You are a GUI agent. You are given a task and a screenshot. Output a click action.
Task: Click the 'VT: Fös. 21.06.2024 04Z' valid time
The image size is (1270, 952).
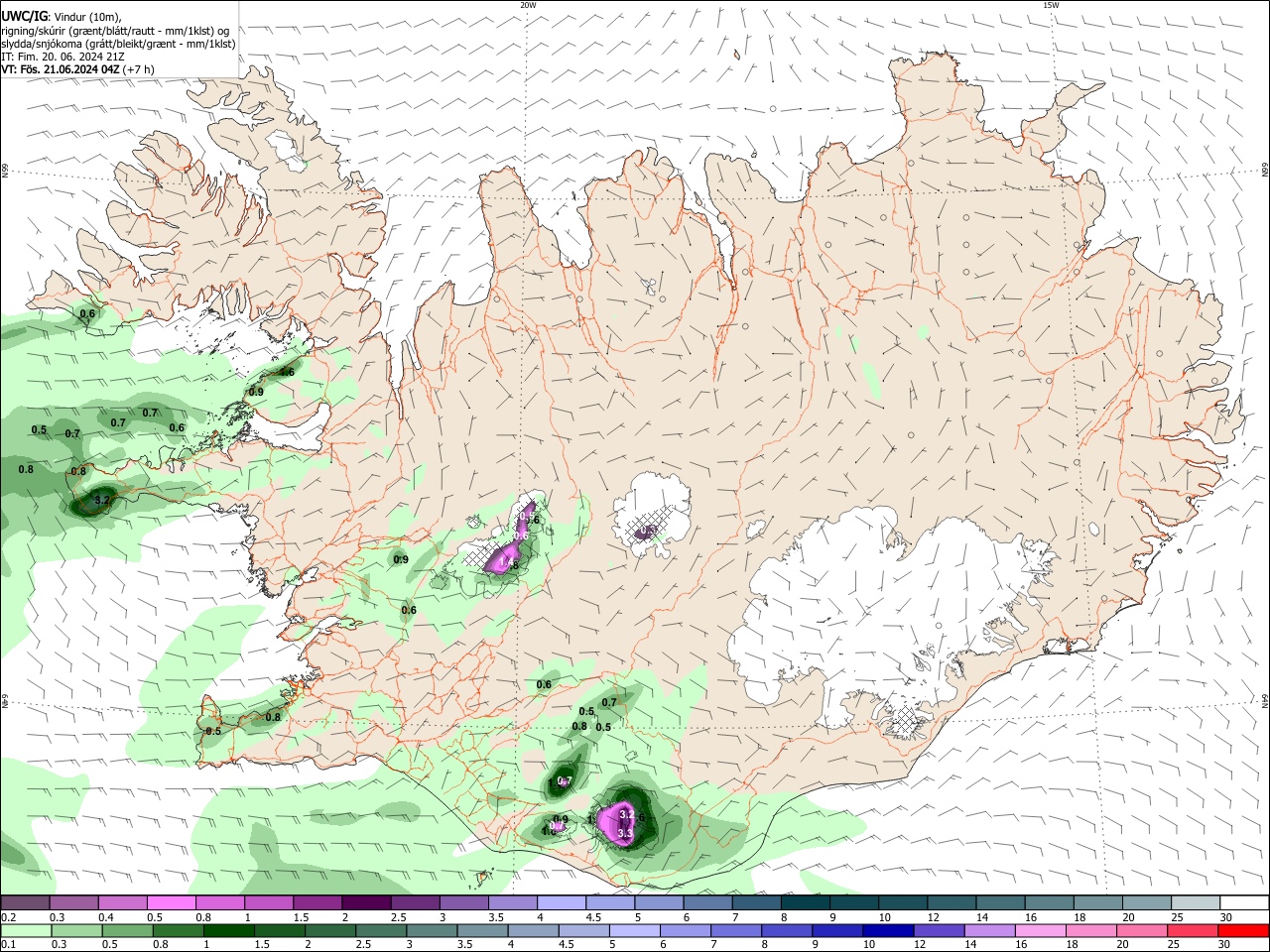coord(61,69)
